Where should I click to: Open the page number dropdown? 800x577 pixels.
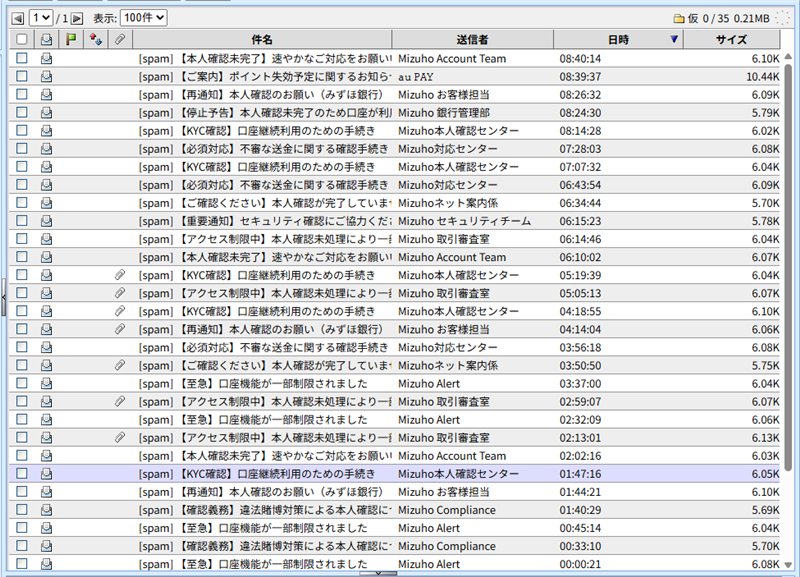(x=41, y=18)
